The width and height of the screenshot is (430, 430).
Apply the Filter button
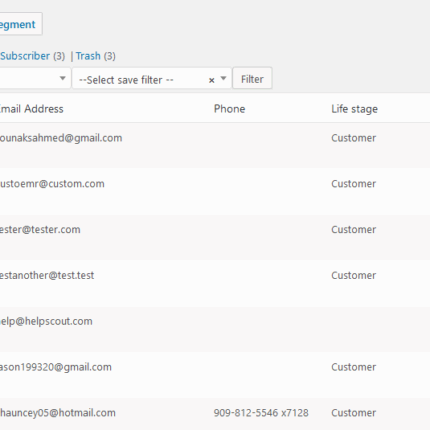coord(252,78)
